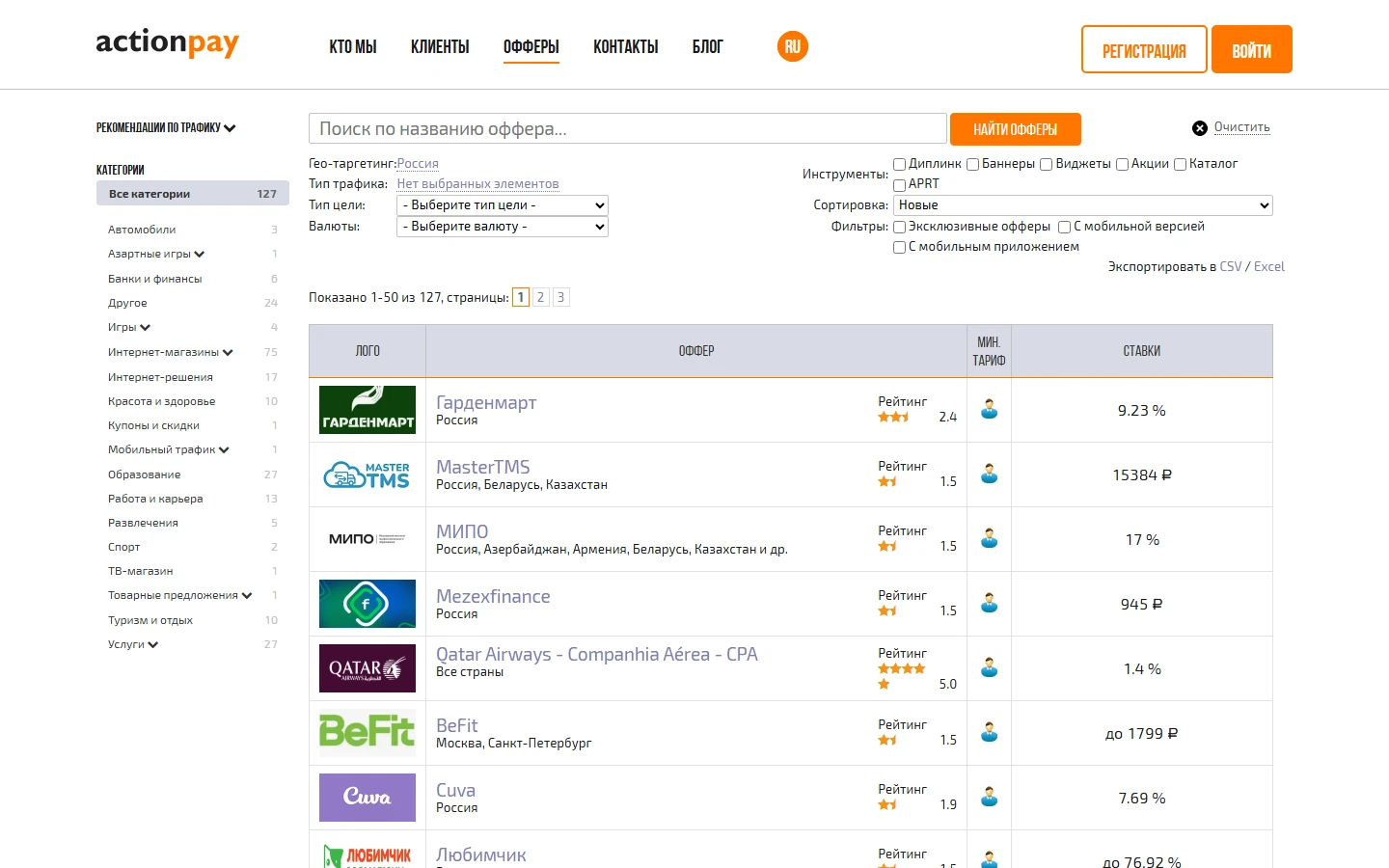Go to results page 2
The image size is (1389, 868).
coord(540,297)
